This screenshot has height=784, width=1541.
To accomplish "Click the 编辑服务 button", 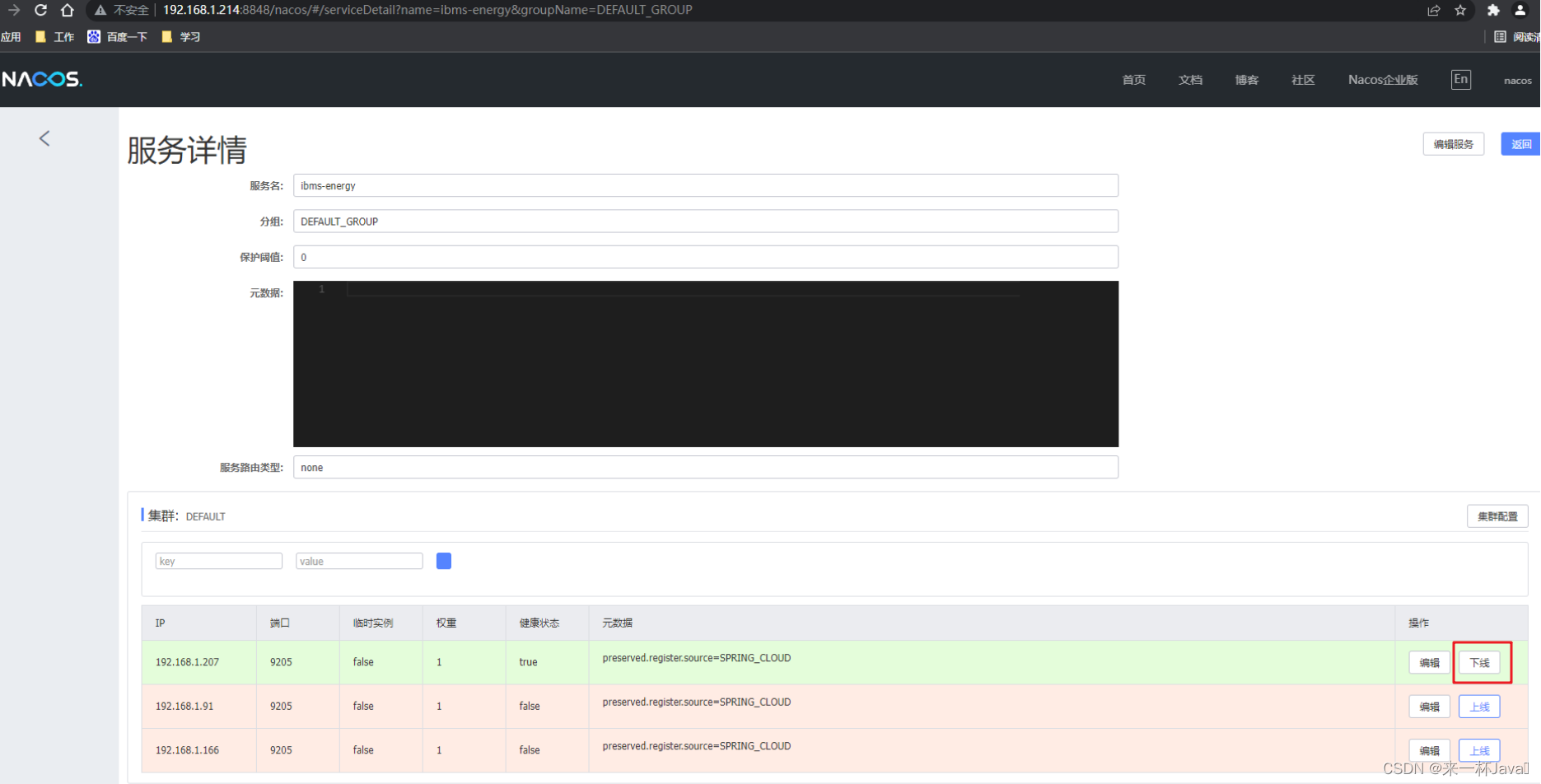I will click(1453, 143).
